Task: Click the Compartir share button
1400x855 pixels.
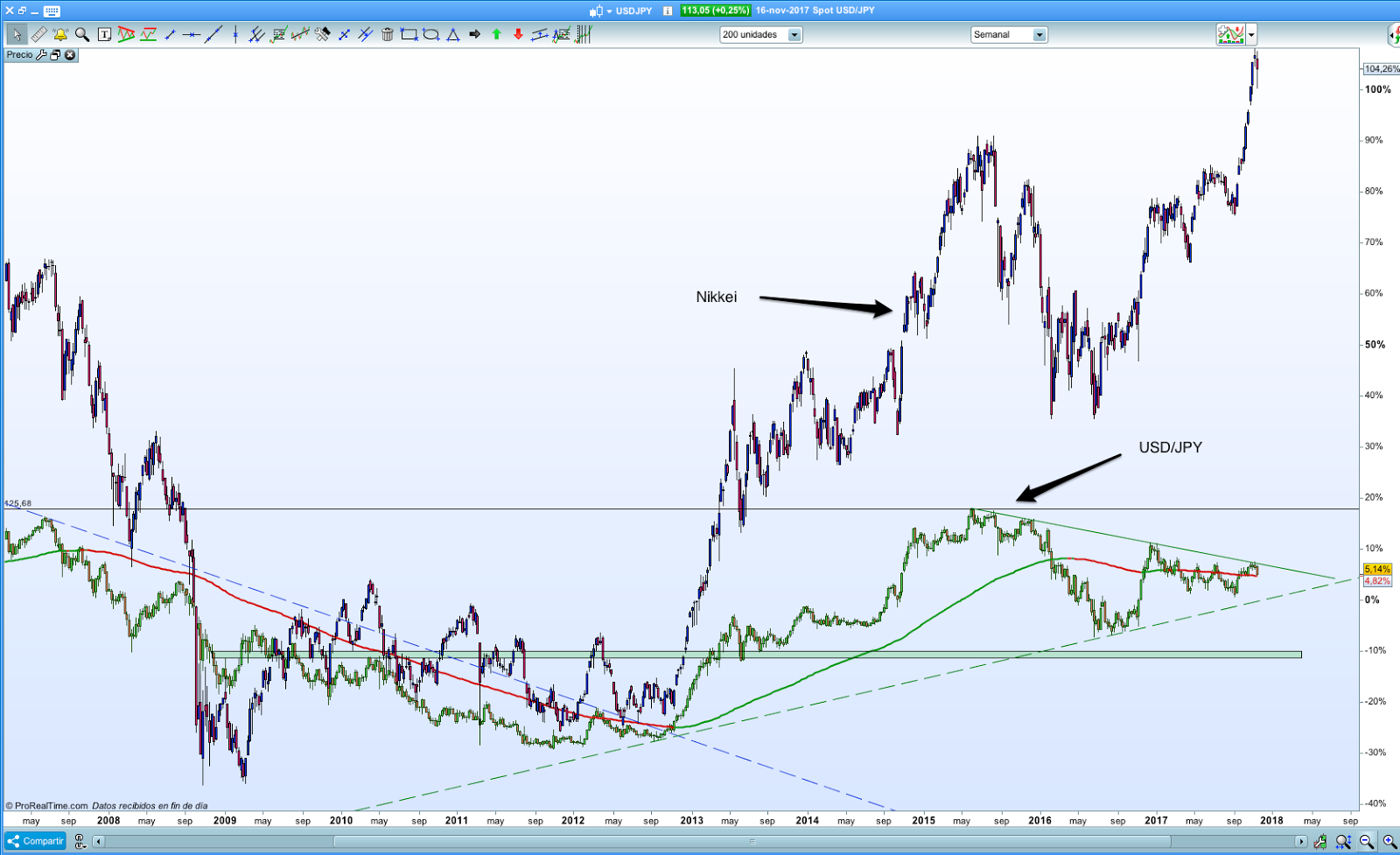Action: coord(36,842)
